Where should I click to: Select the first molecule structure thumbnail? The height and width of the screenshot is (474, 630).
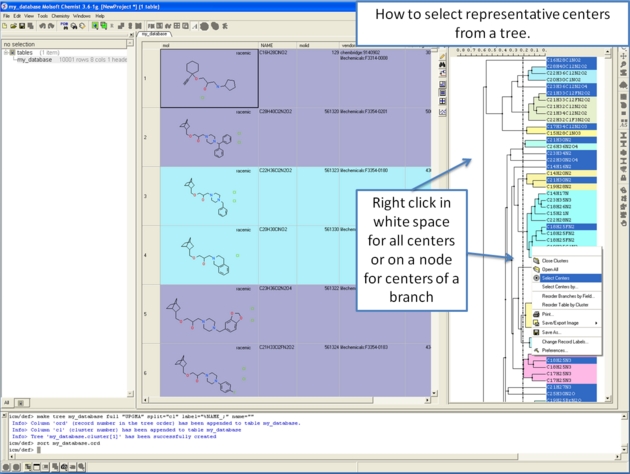point(208,78)
